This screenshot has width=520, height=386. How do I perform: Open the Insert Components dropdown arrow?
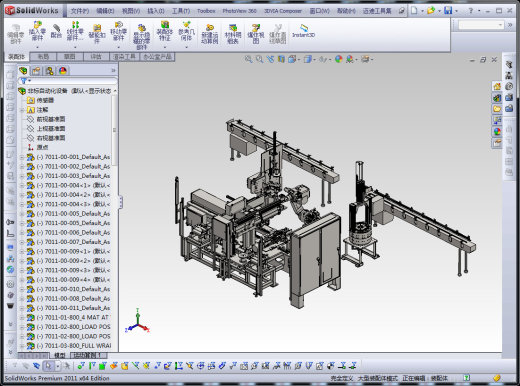pyautogui.click(x=37, y=47)
